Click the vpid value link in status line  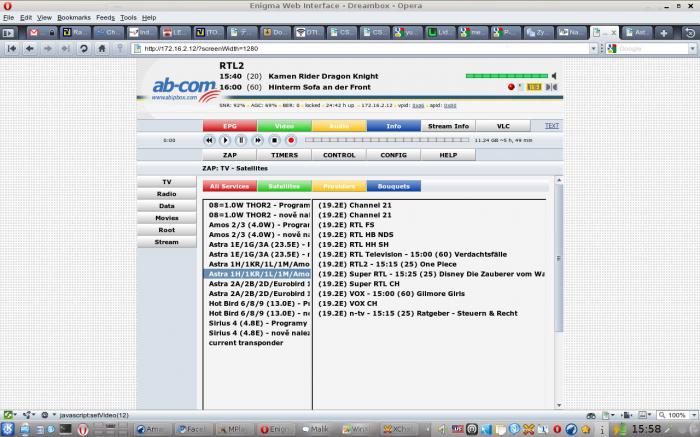[x=418, y=106]
